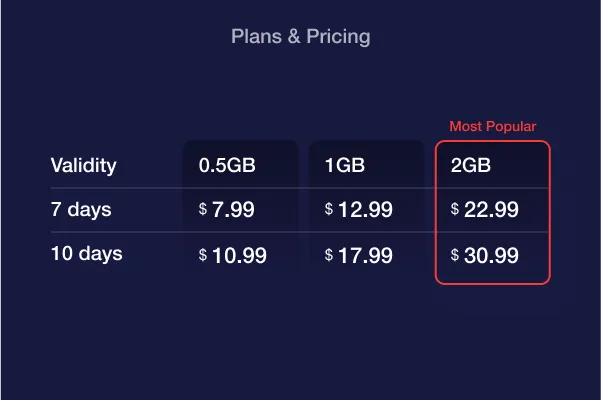Image resolution: width=601 pixels, height=400 pixels.
Task: Choose the 12.99 price for 1GB
Action: 364,211
